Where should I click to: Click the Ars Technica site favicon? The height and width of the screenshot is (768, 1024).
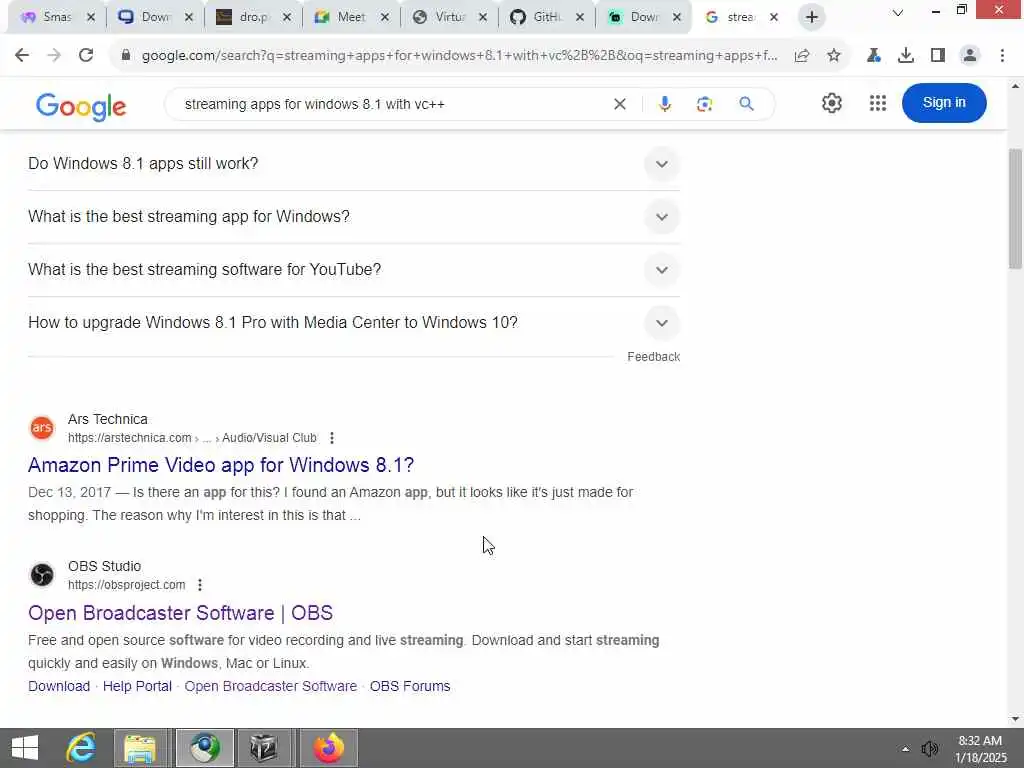tap(42, 428)
